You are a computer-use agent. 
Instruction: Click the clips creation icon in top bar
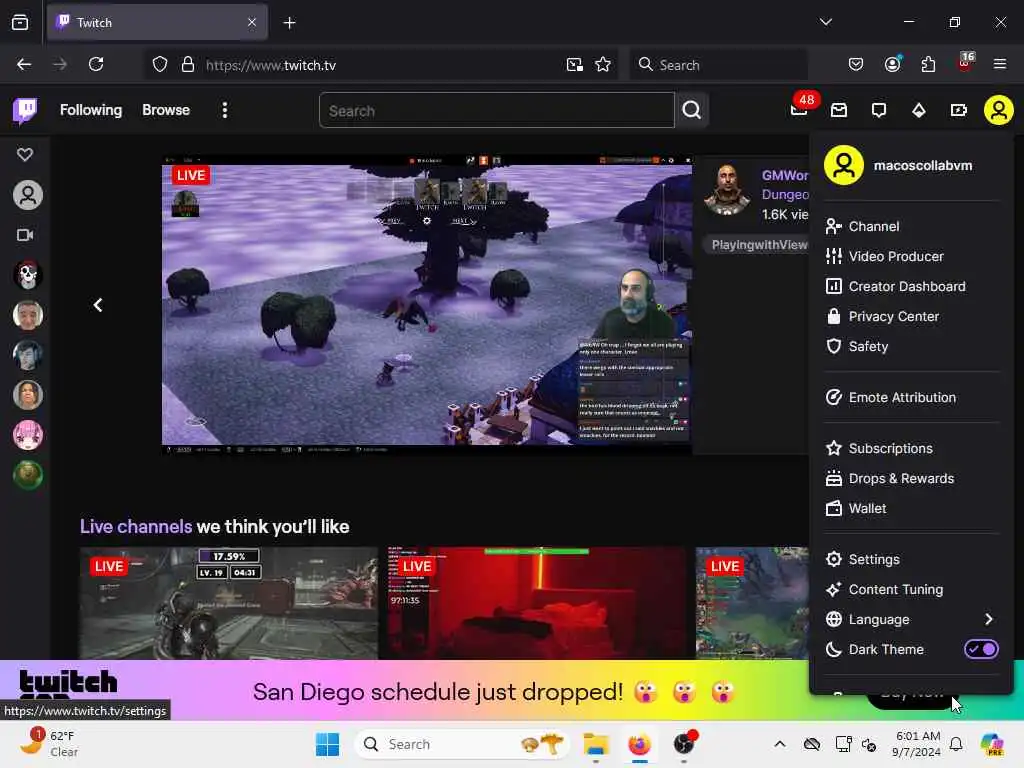[959, 110]
